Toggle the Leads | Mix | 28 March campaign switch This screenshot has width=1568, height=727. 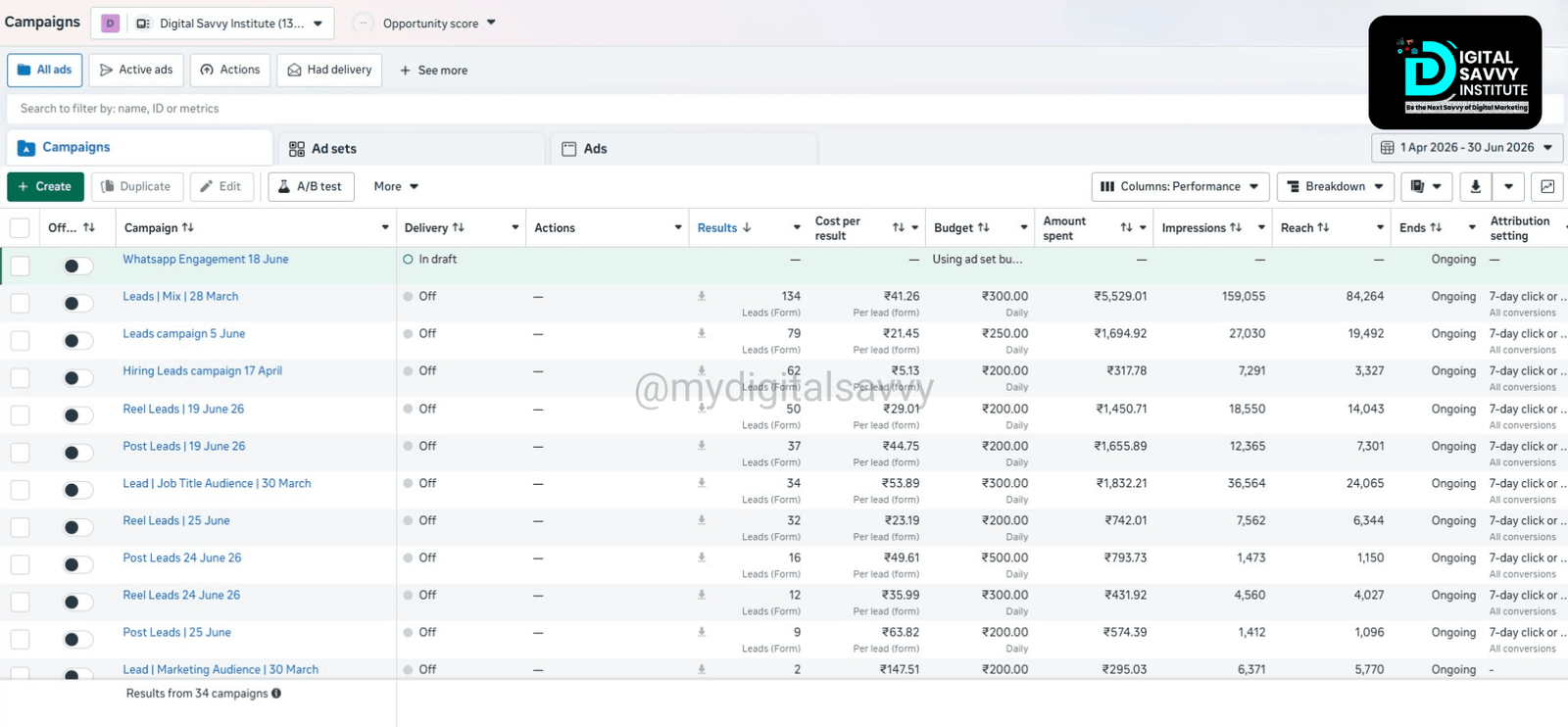[x=76, y=304]
